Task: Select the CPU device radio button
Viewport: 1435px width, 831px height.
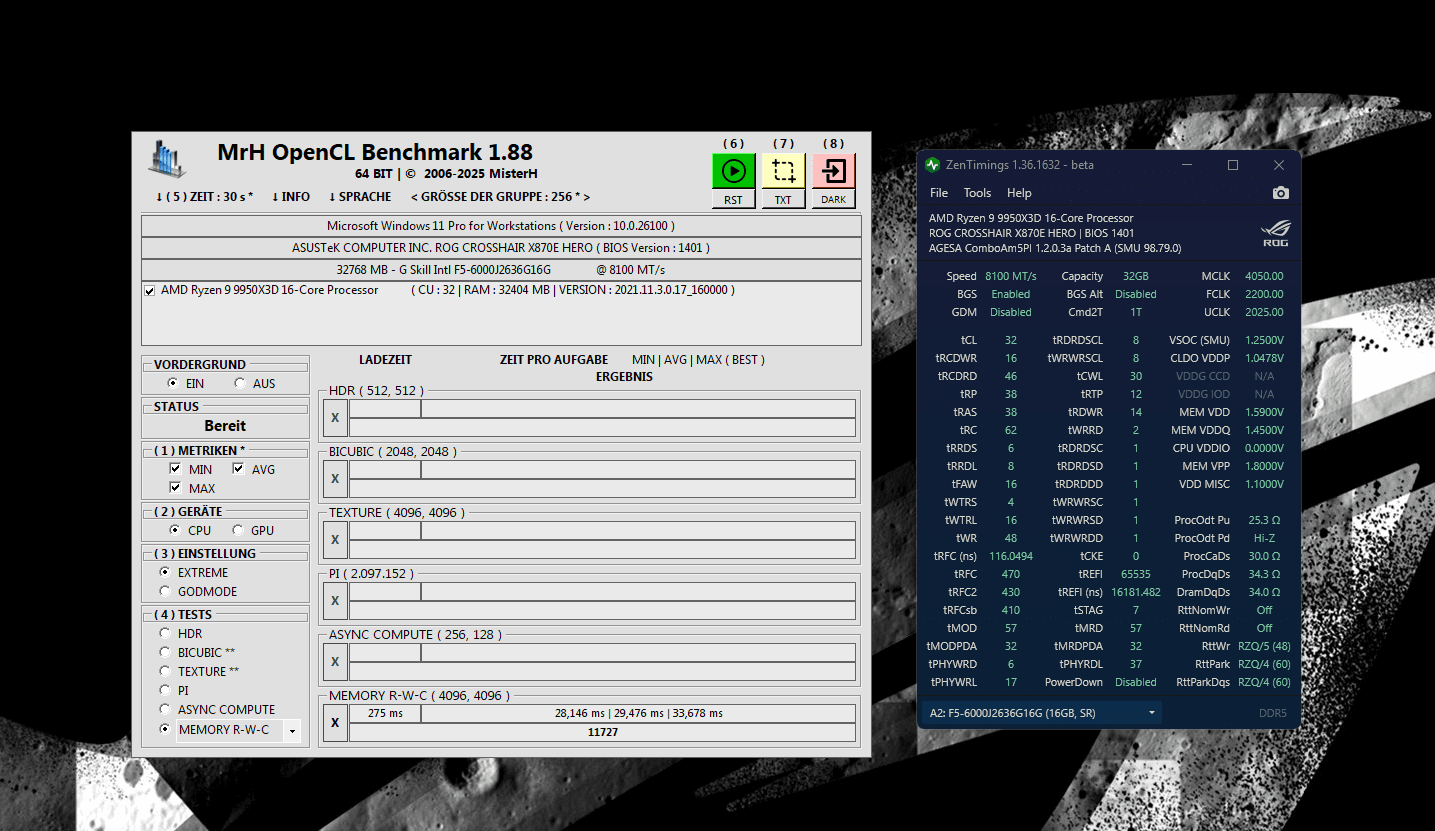Action: 175,530
